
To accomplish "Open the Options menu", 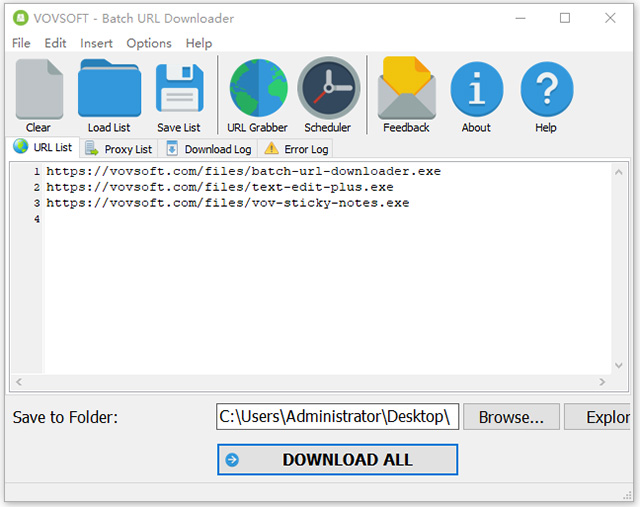I will [x=149, y=43].
